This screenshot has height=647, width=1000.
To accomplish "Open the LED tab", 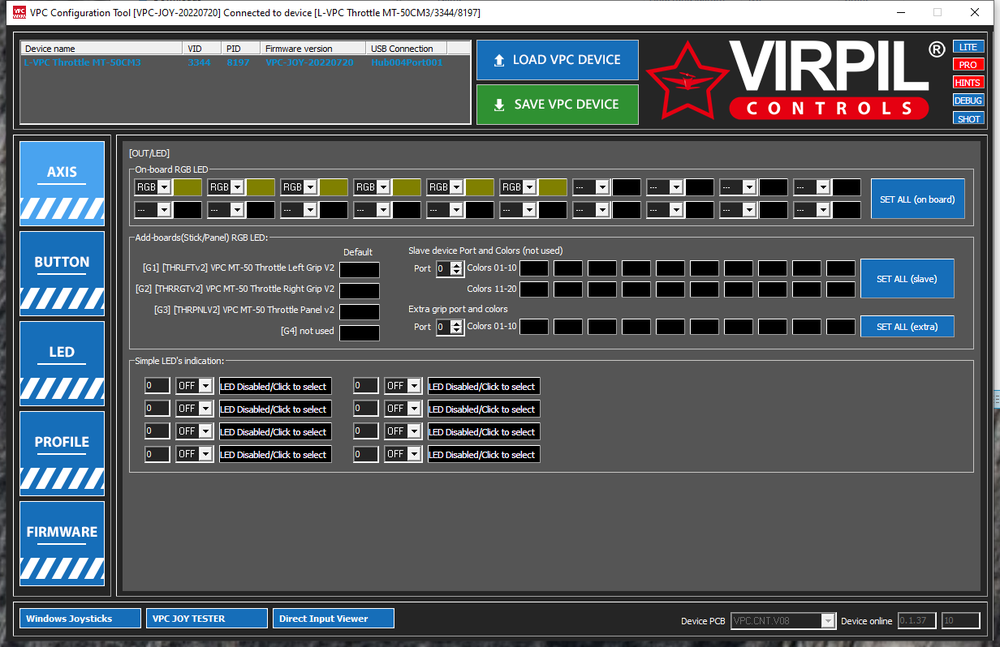I will pos(62,364).
